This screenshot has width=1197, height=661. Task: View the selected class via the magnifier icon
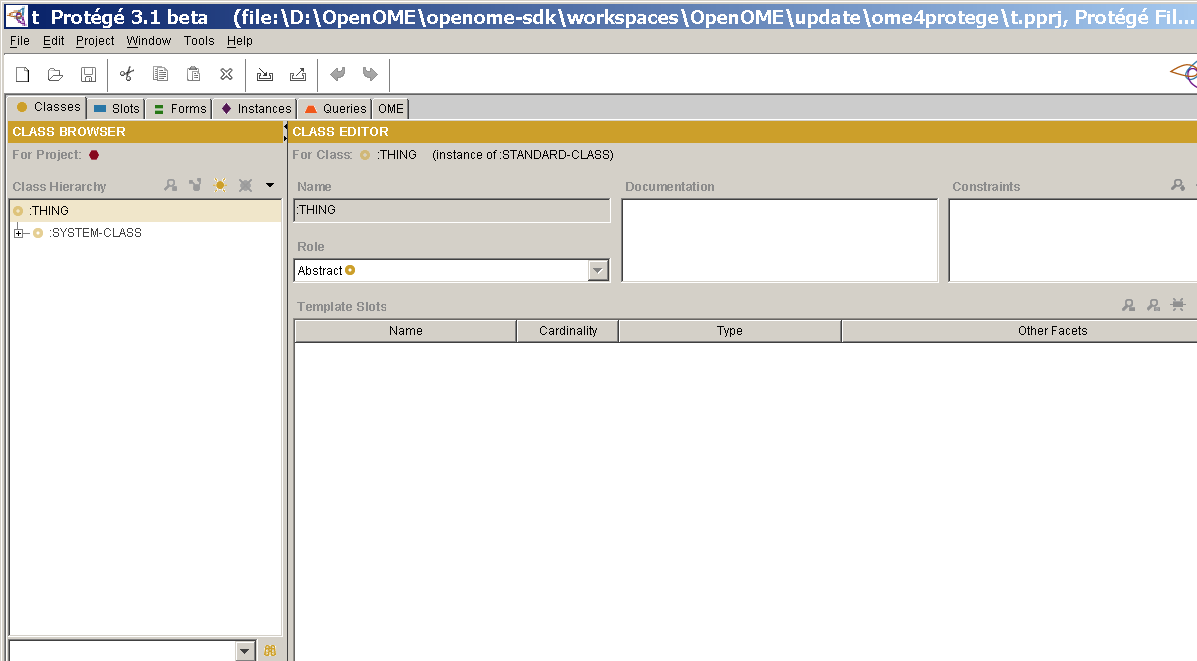click(x=171, y=185)
